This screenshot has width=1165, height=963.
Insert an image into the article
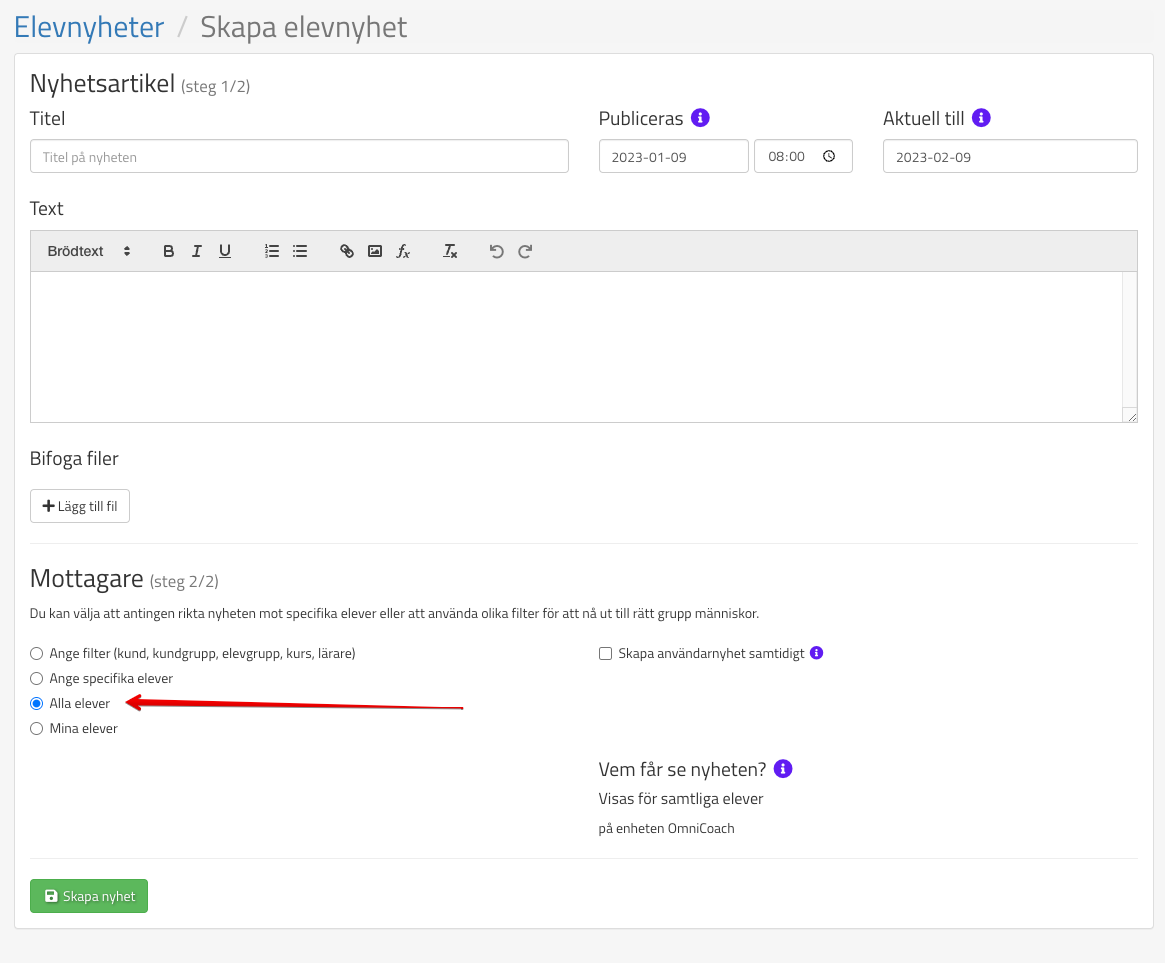tap(375, 251)
